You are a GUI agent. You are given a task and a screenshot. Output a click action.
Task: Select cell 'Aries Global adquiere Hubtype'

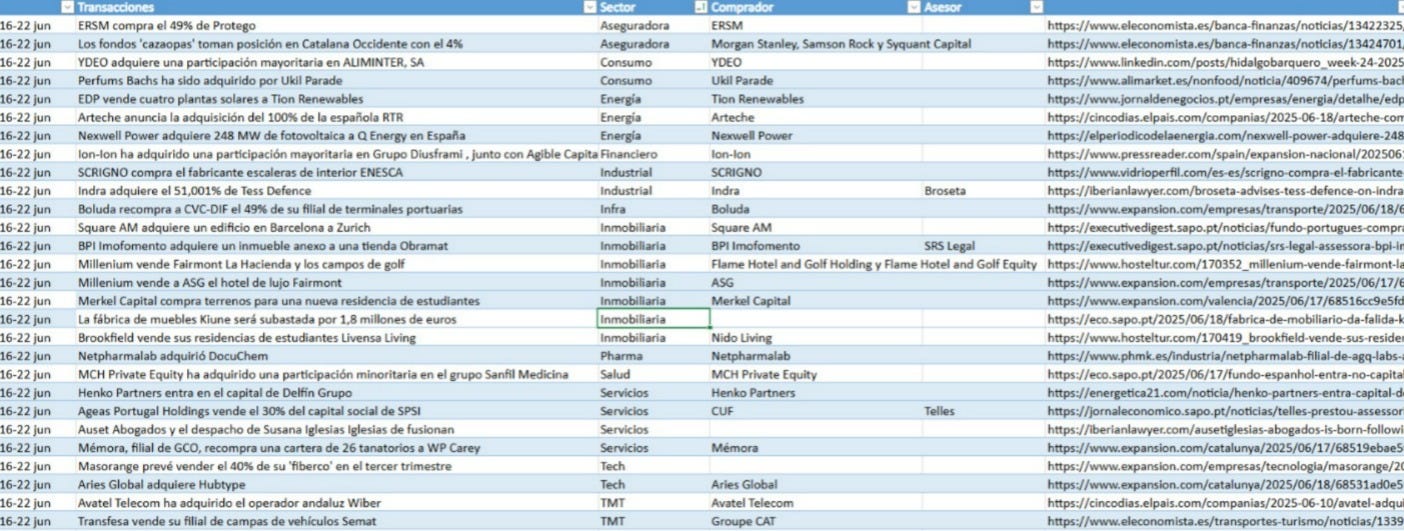click(x=336, y=485)
